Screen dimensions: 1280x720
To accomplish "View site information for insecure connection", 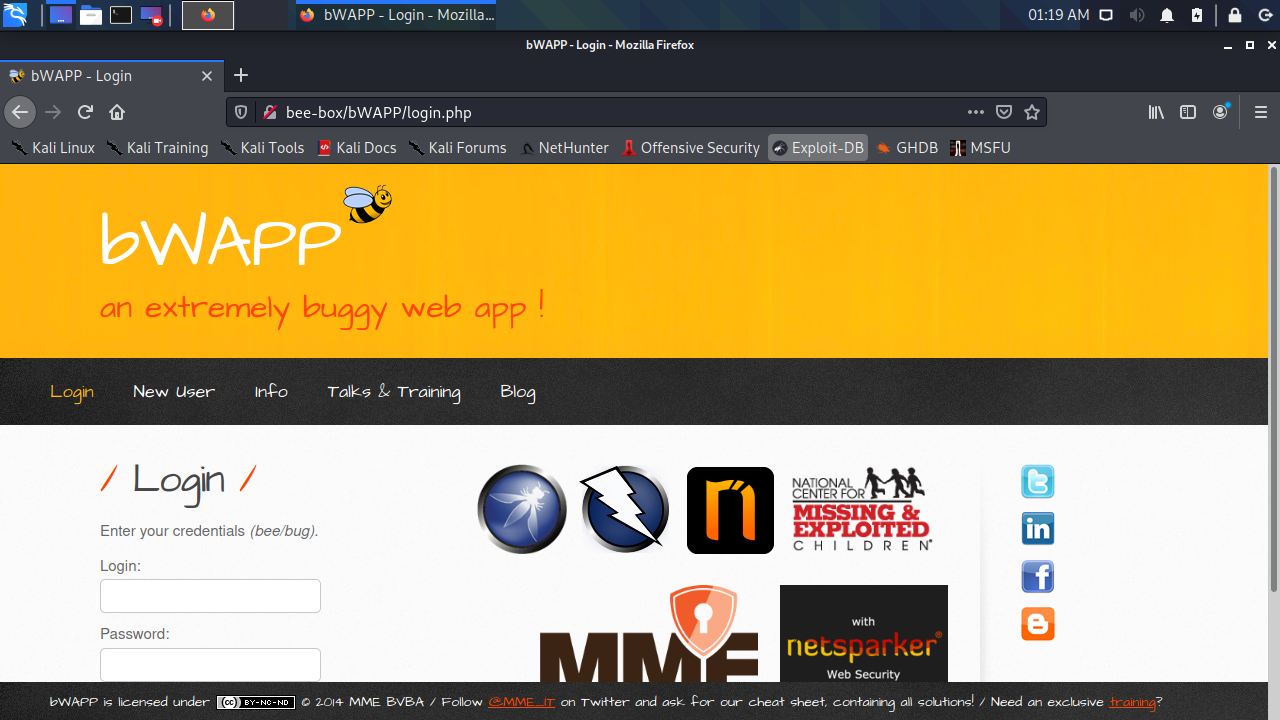I will click(x=269, y=113).
